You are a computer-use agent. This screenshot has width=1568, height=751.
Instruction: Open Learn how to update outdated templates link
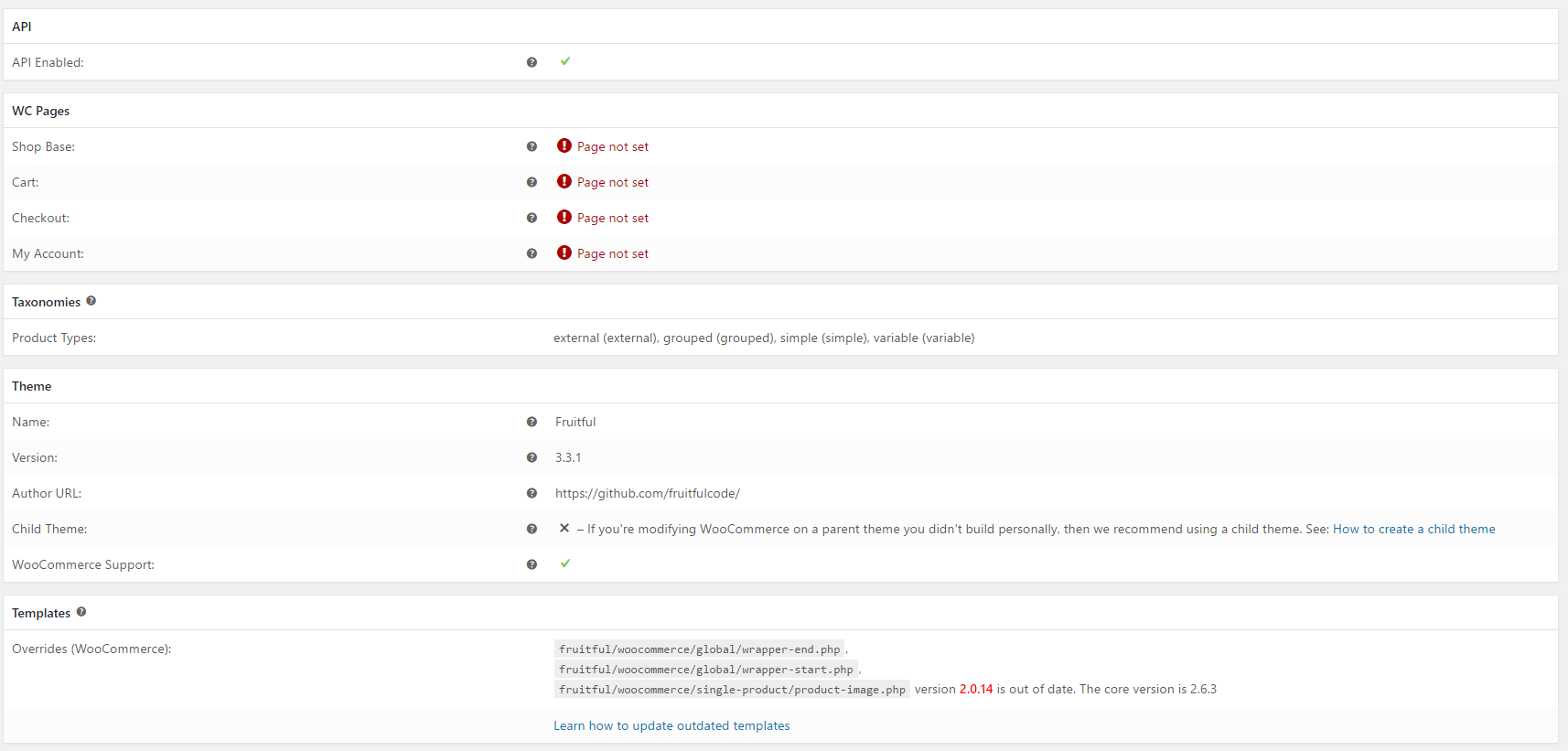click(671, 725)
